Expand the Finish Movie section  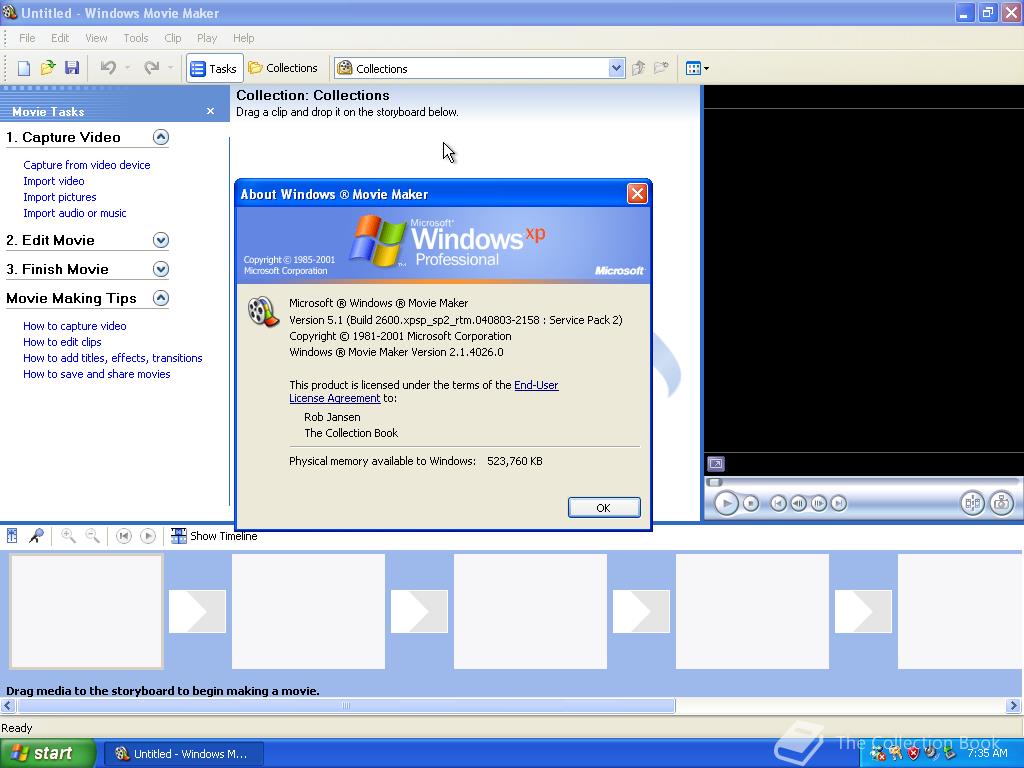coord(161,269)
